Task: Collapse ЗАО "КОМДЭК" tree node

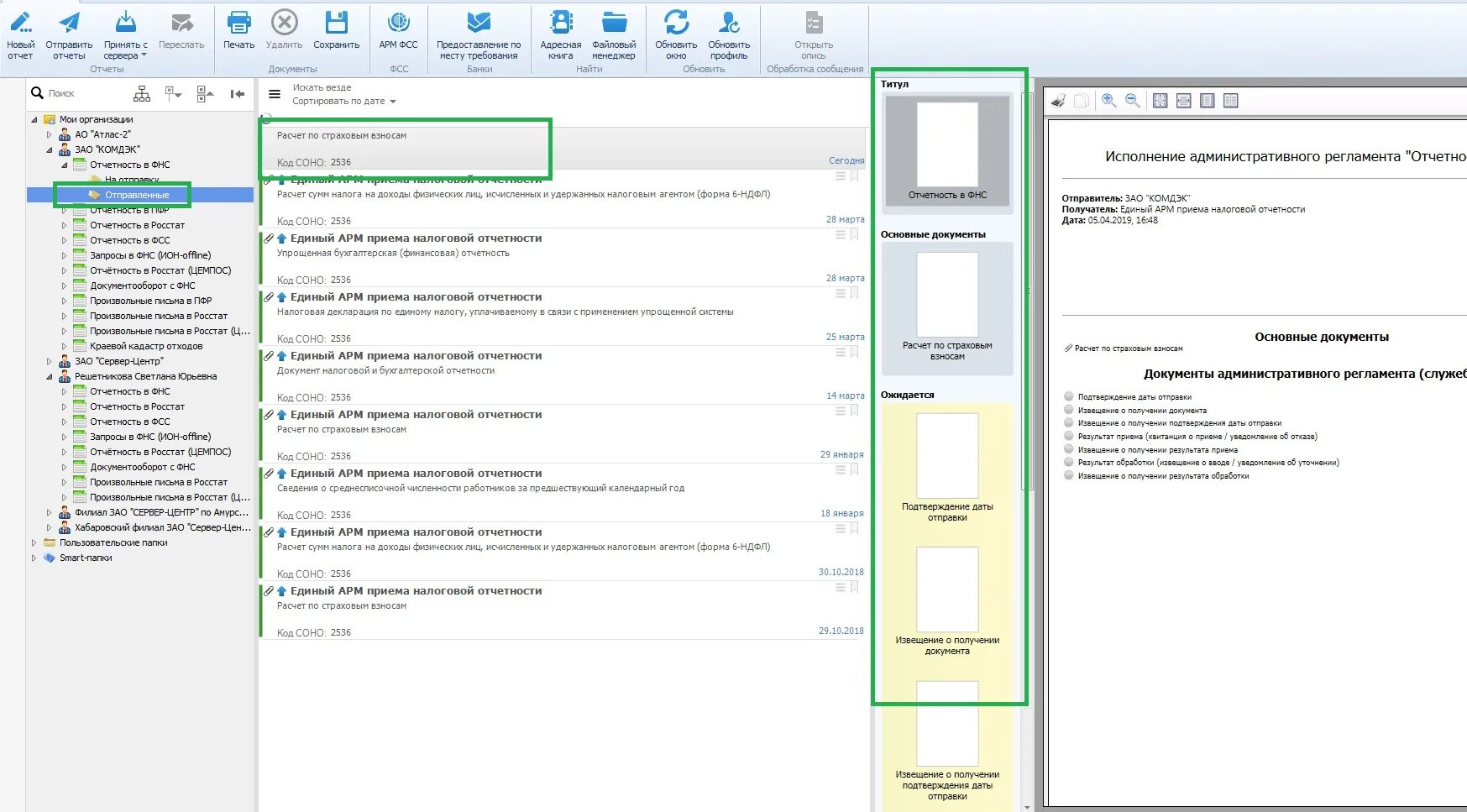Action: [50, 149]
